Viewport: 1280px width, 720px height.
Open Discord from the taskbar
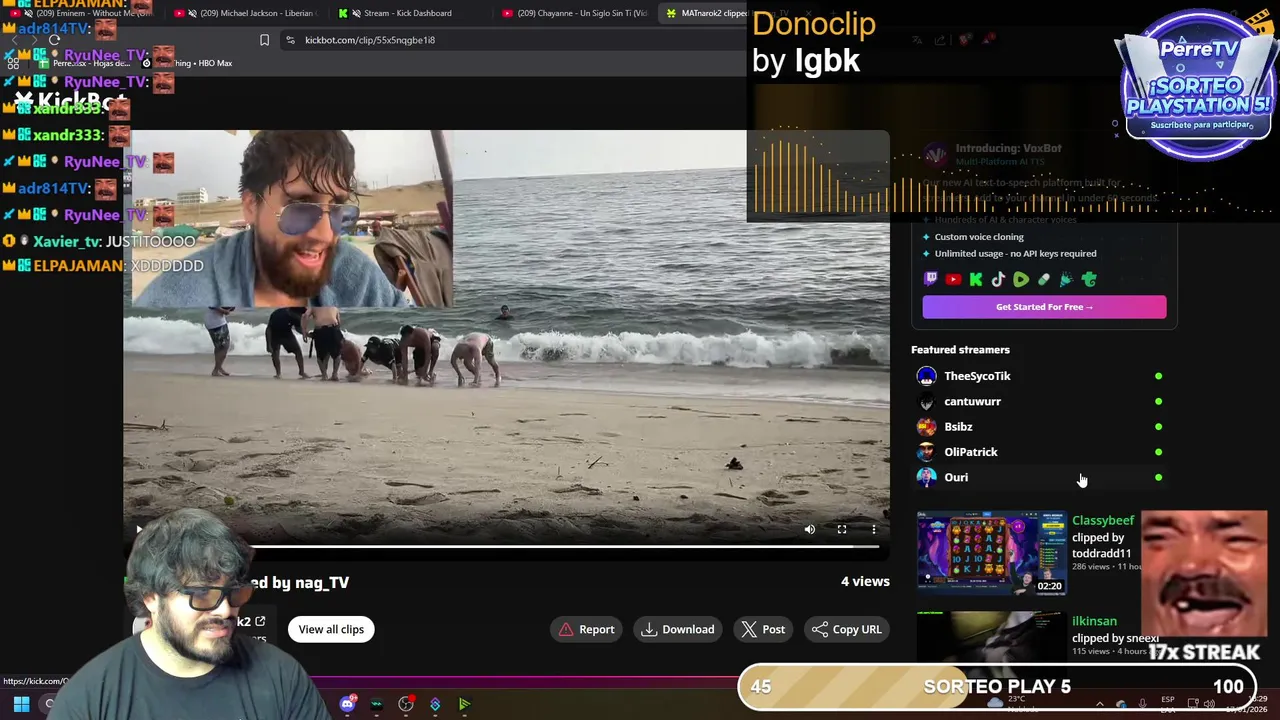pyautogui.click(x=347, y=704)
